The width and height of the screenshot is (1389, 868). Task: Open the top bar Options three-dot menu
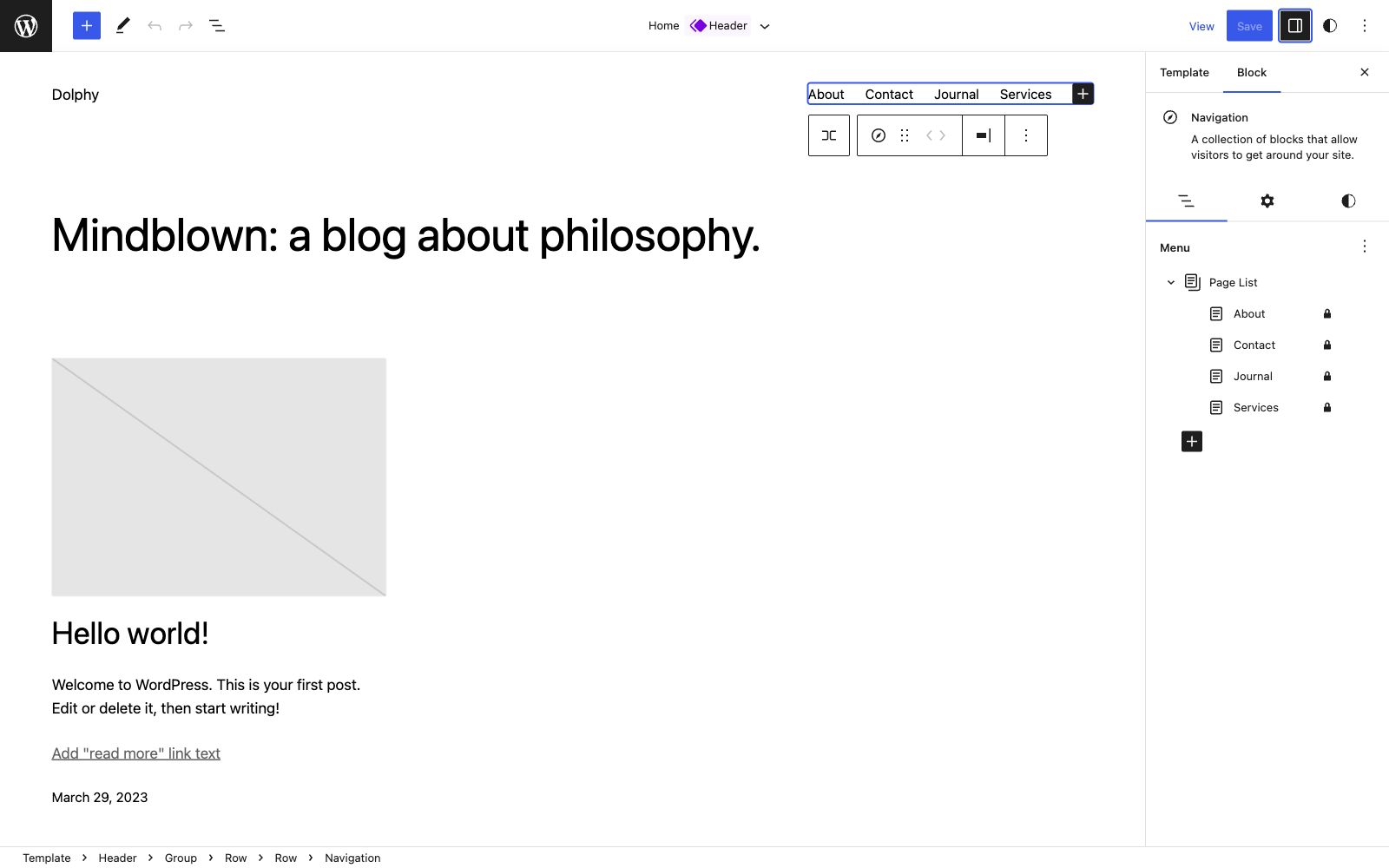1365,26
